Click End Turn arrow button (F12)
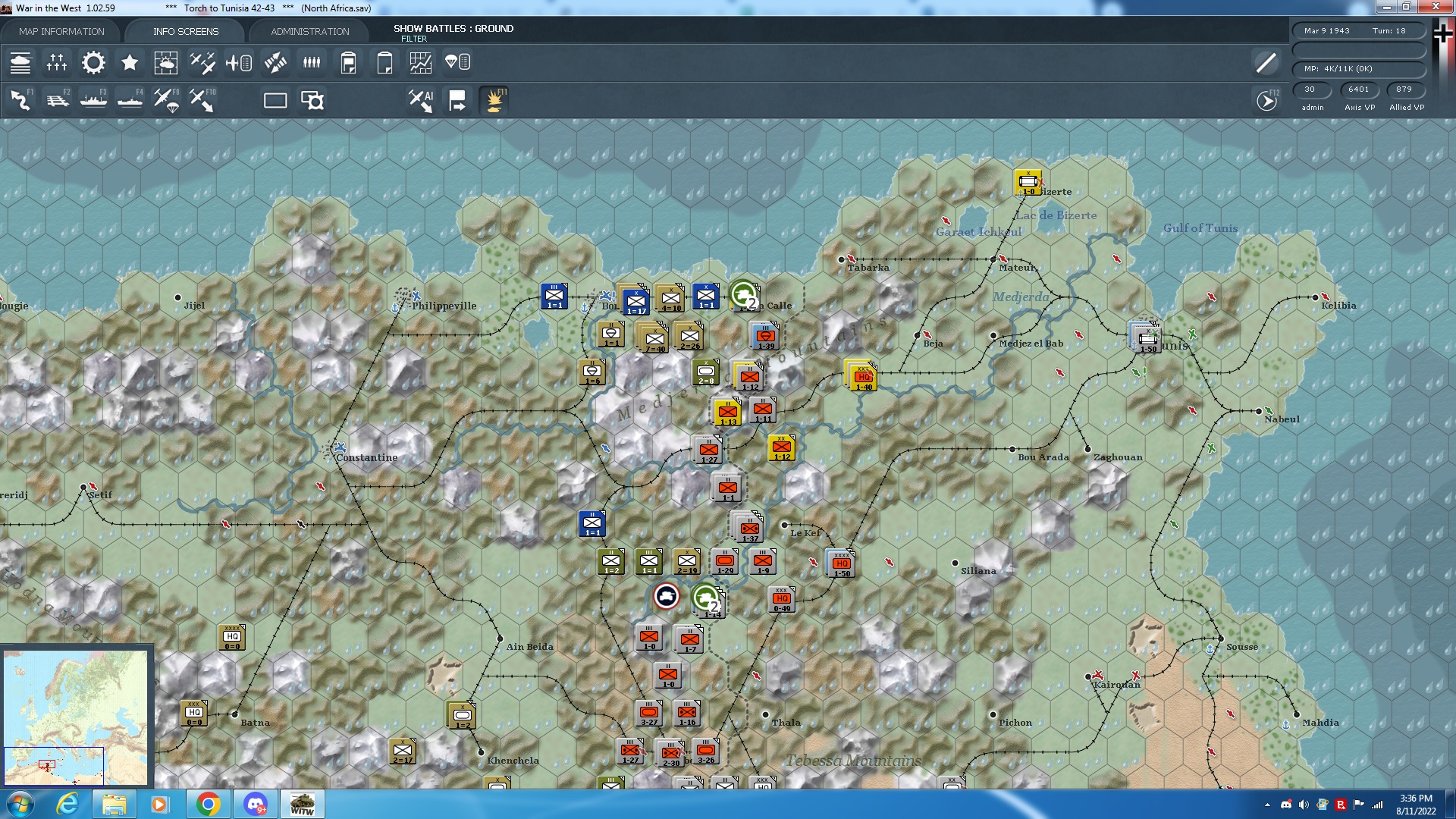The width and height of the screenshot is (1456, 819). tap(1266, 100)
